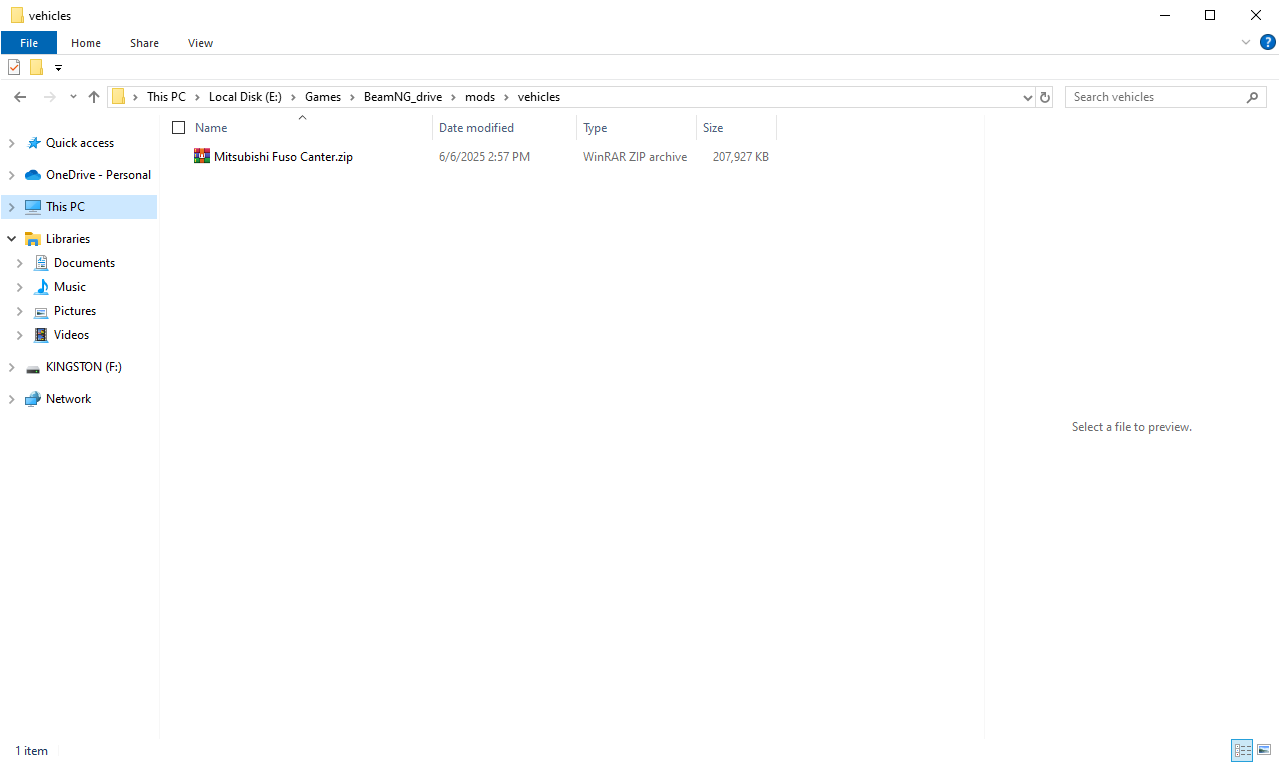Click WinRAR ZIP archive type cell
Image resolution: width=1280 pixels, height=763 pixels.
635,157
